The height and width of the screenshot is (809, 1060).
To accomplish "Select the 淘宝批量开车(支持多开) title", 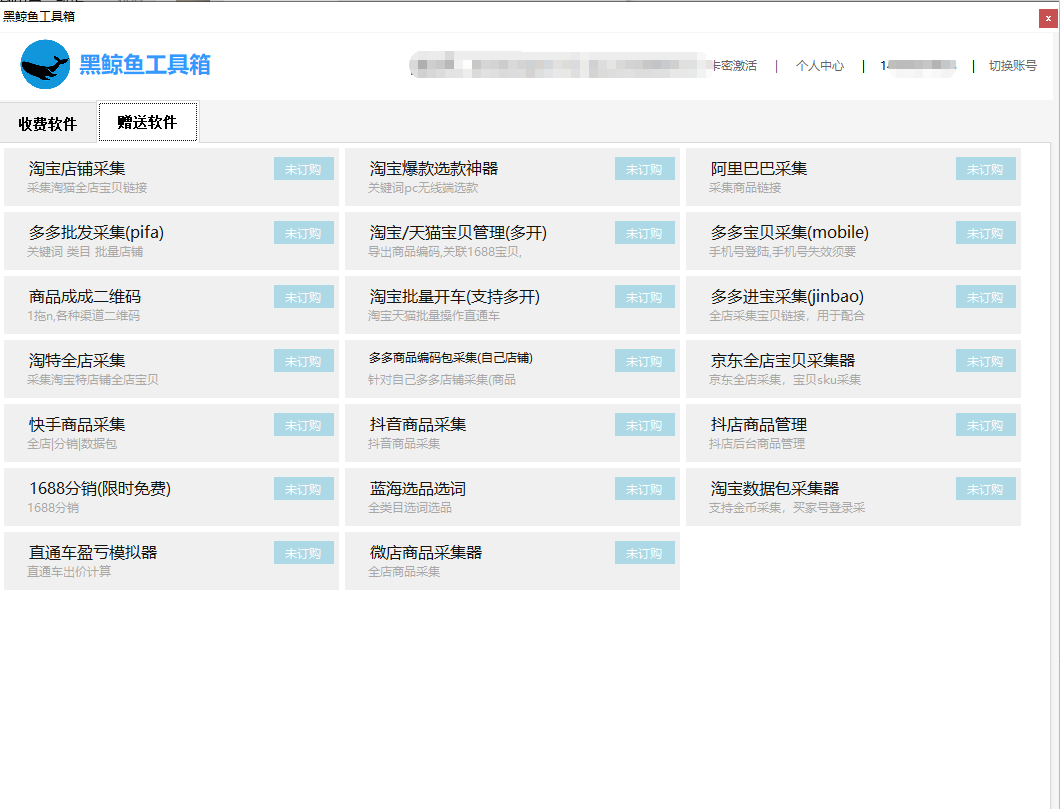I will click(455, 296).
